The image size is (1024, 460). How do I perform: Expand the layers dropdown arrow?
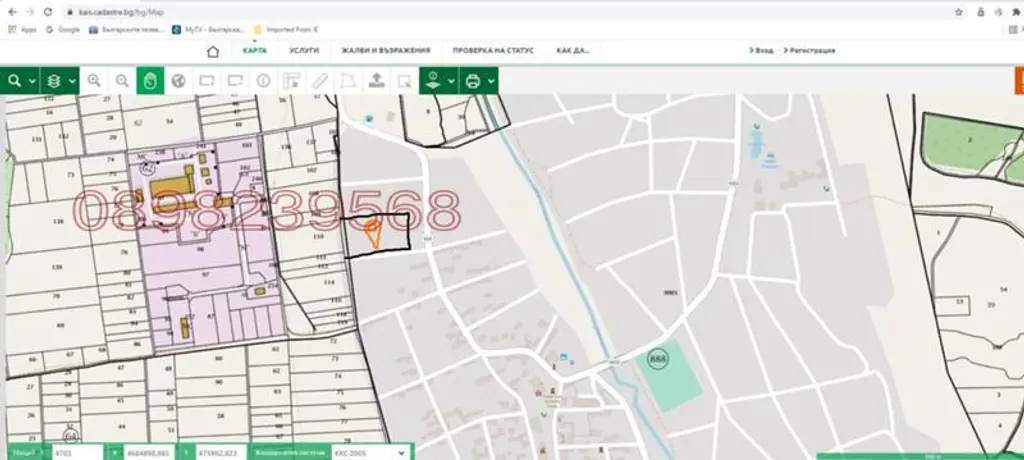72,81
